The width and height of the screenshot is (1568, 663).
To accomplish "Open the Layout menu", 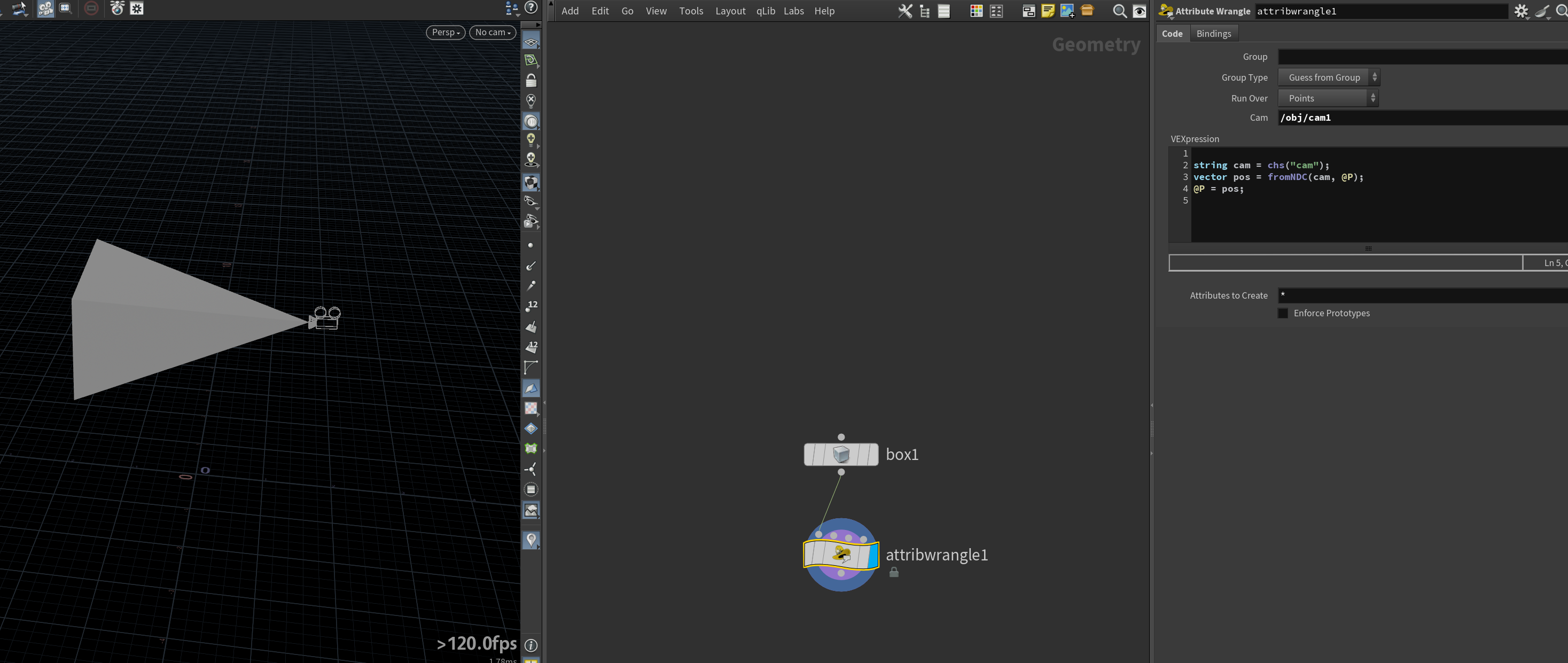I will pos(730,11).
